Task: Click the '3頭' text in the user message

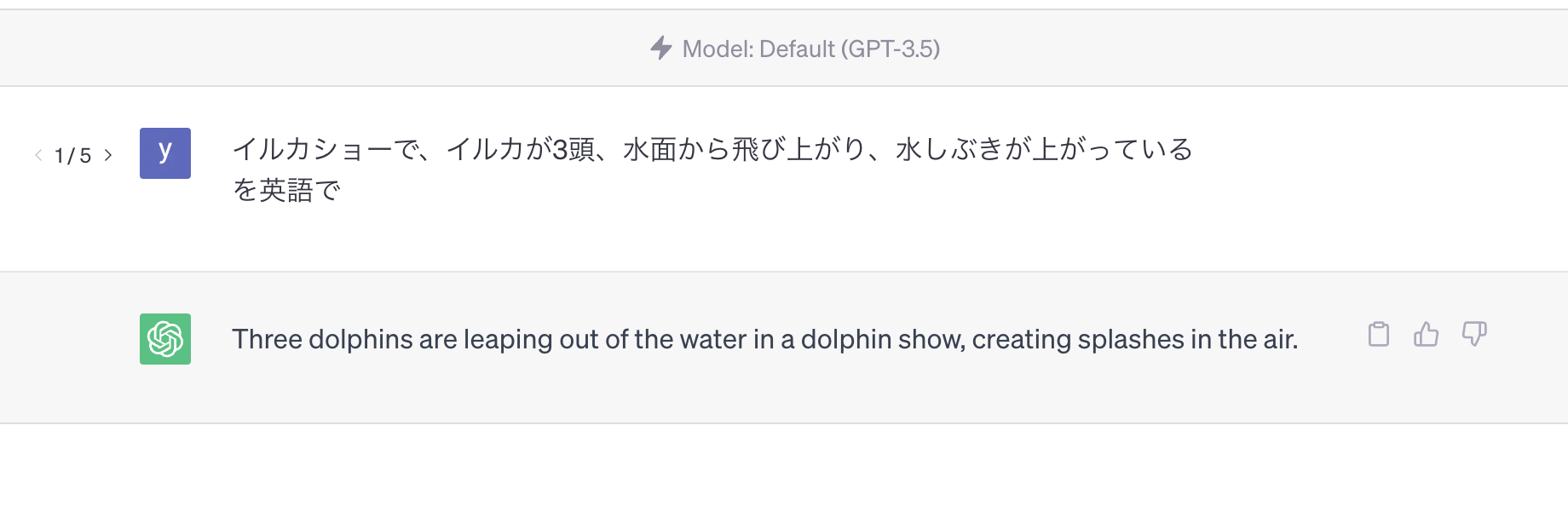Action: (x=574, y=149)
